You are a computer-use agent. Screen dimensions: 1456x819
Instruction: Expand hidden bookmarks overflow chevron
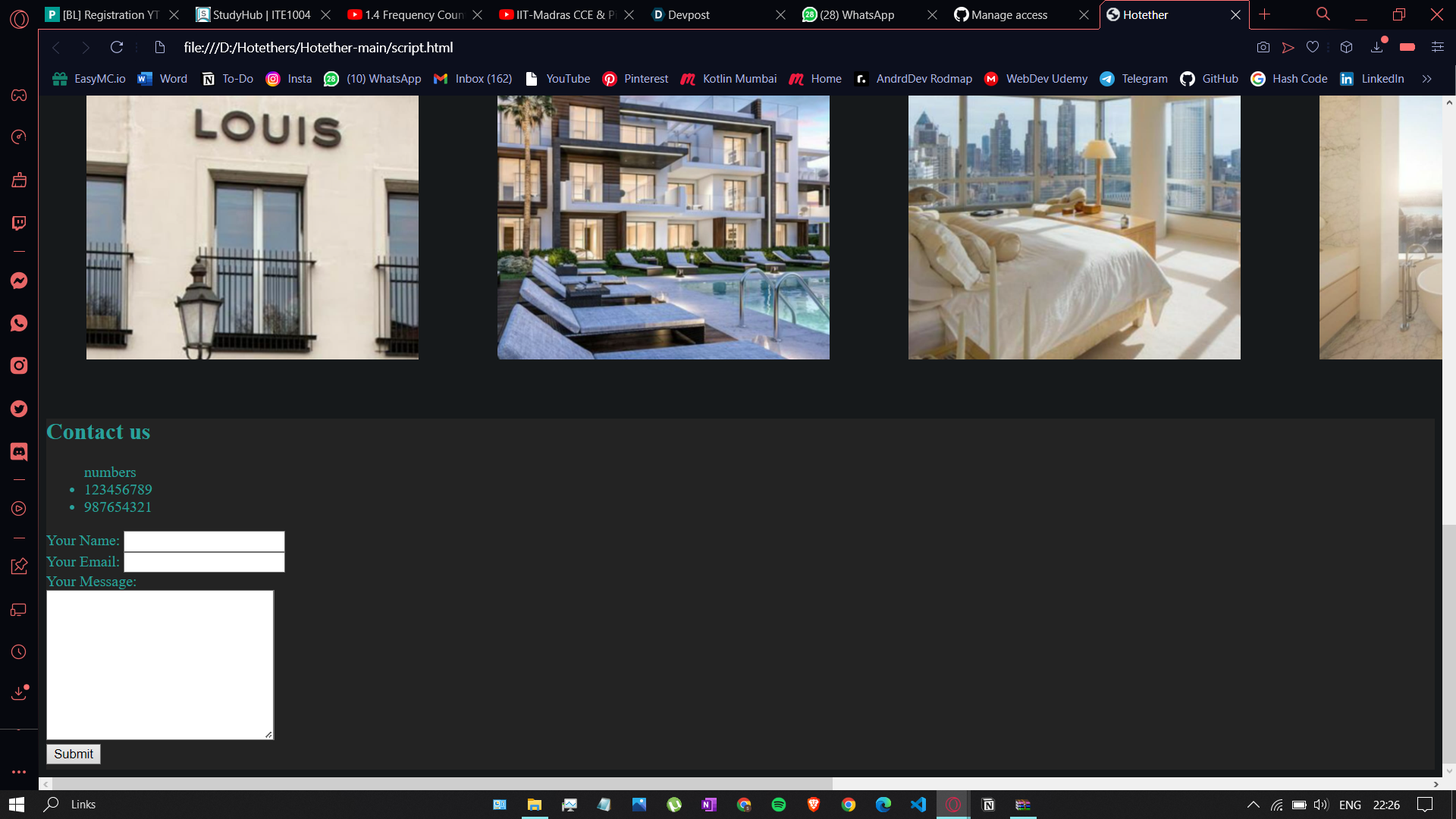pyautogui.click(x=1426, y=79)
